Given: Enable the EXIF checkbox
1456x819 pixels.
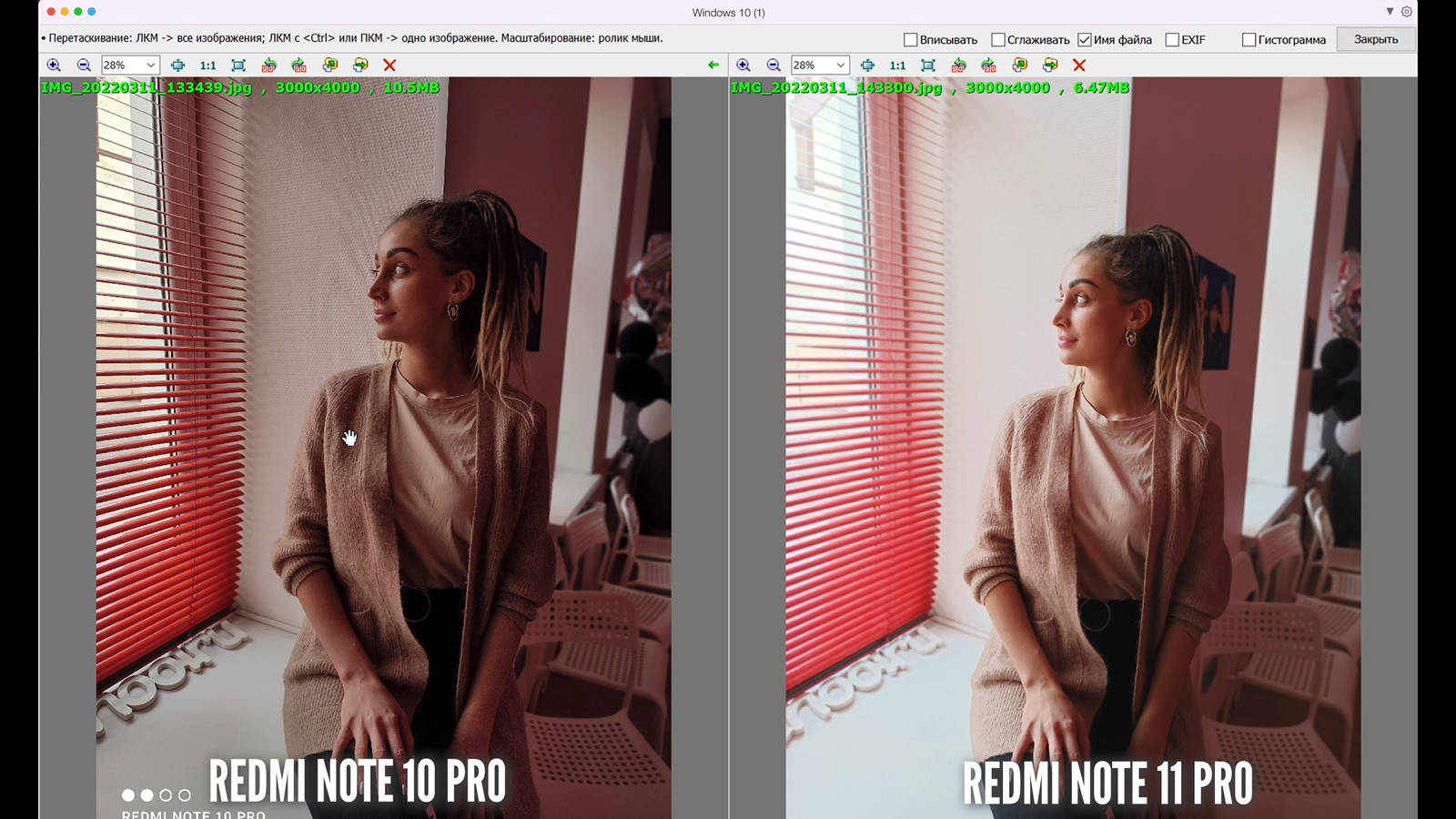Looking at the screenshot, I should [1172, 40].
